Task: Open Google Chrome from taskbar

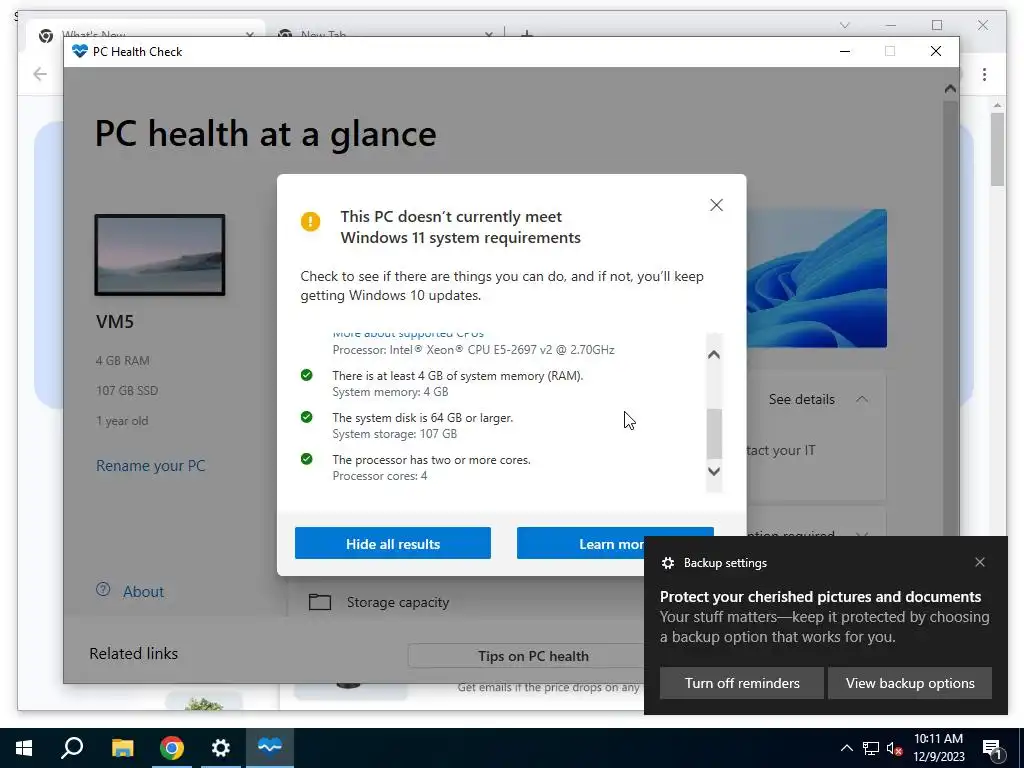Action: click(x=172, y=748)
